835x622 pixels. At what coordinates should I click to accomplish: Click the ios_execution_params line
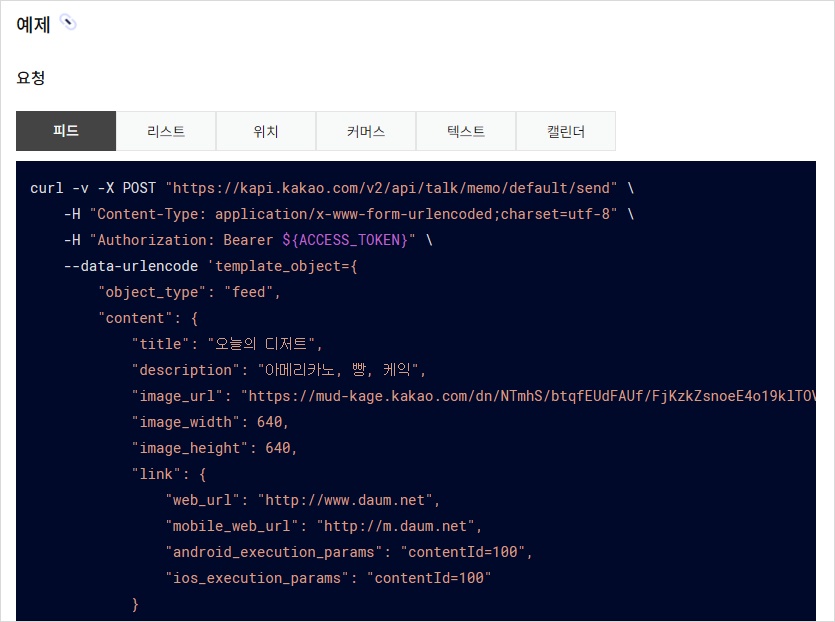[328, 578]
